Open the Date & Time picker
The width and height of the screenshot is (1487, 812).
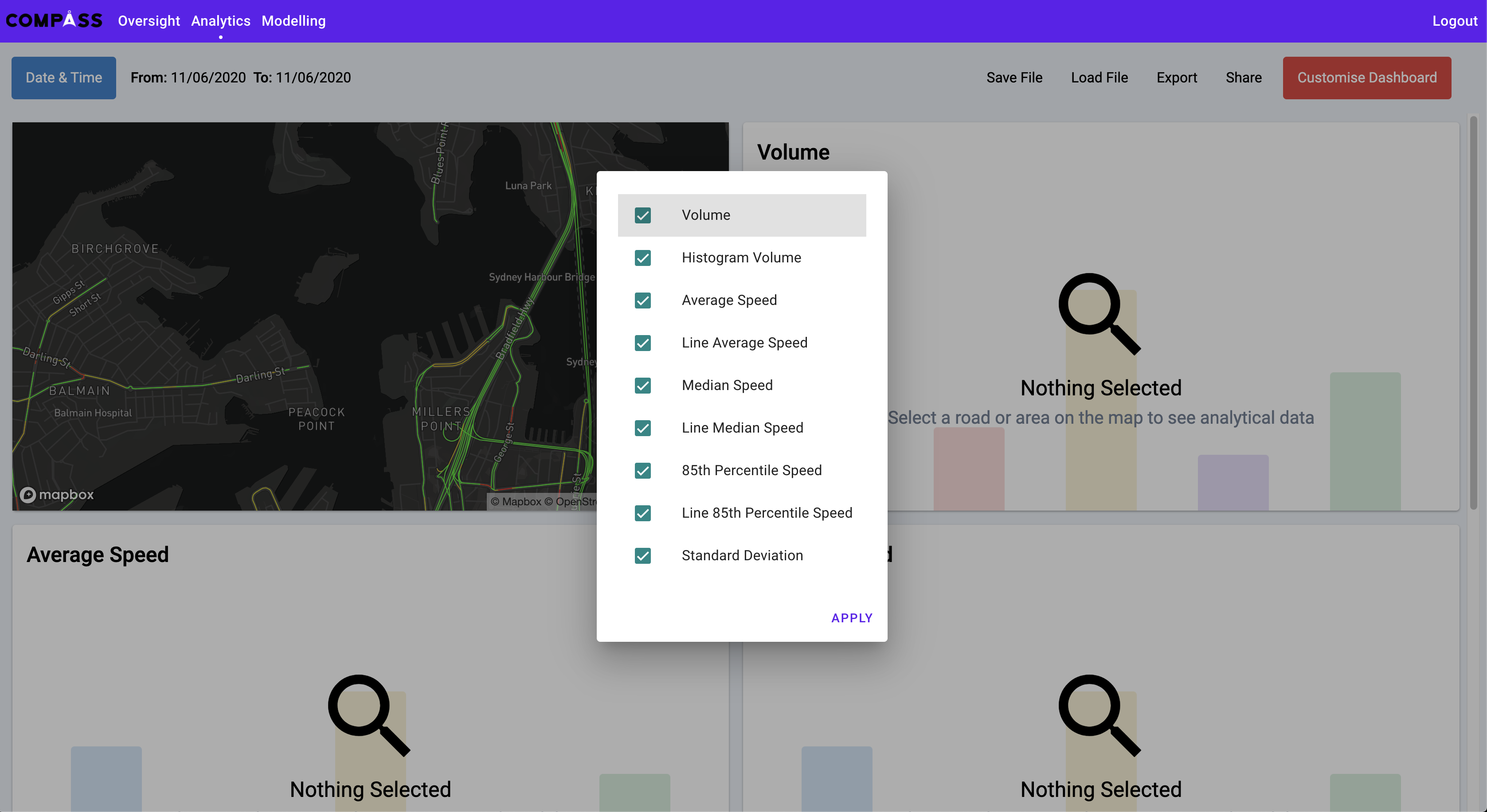(63, 77)
